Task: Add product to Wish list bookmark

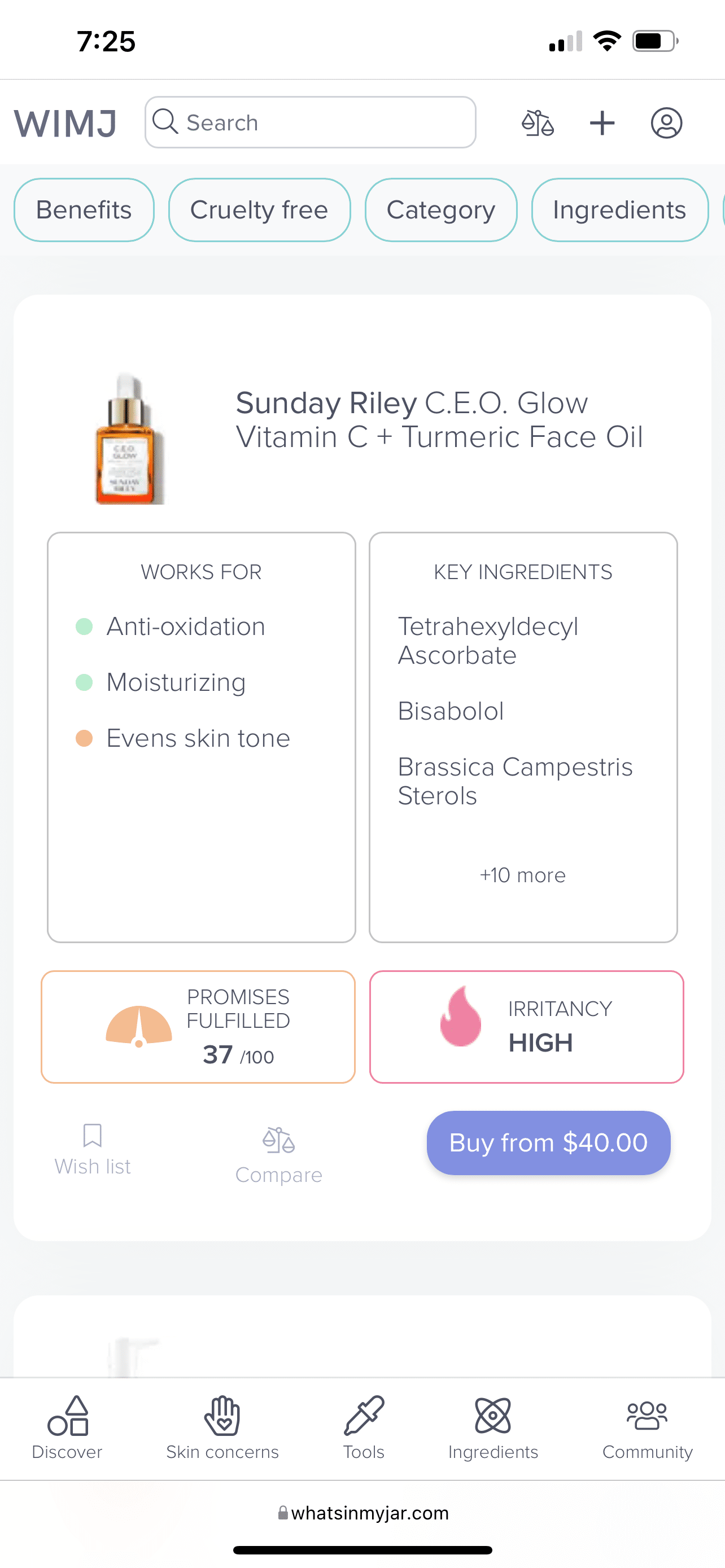Action: tap(93, 1149)
